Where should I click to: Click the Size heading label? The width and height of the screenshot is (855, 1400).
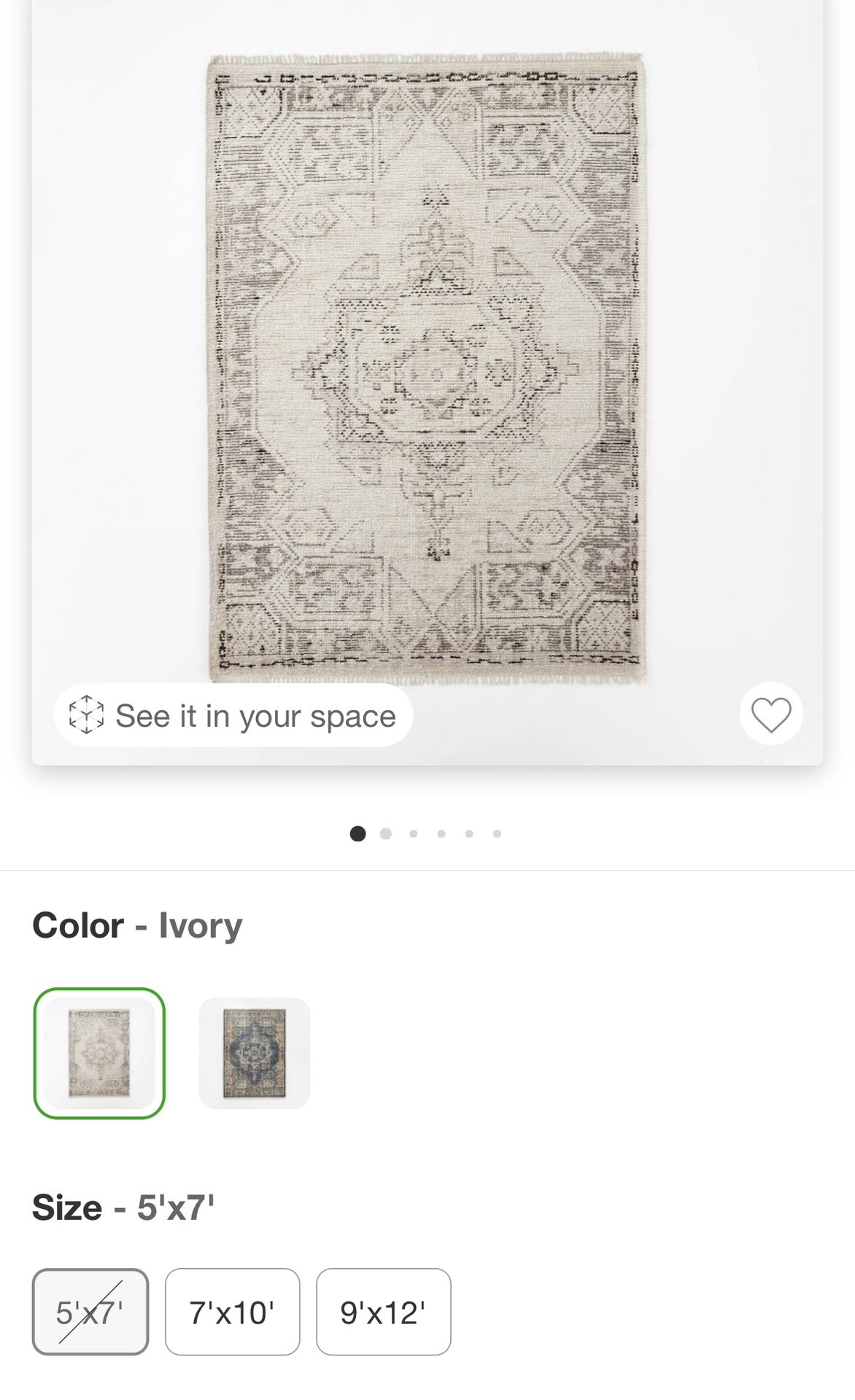pyautogui.click(x=67, y=1207)
